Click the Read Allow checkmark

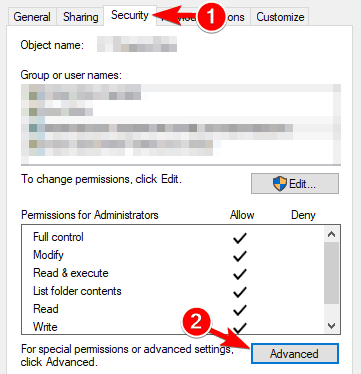240,310
